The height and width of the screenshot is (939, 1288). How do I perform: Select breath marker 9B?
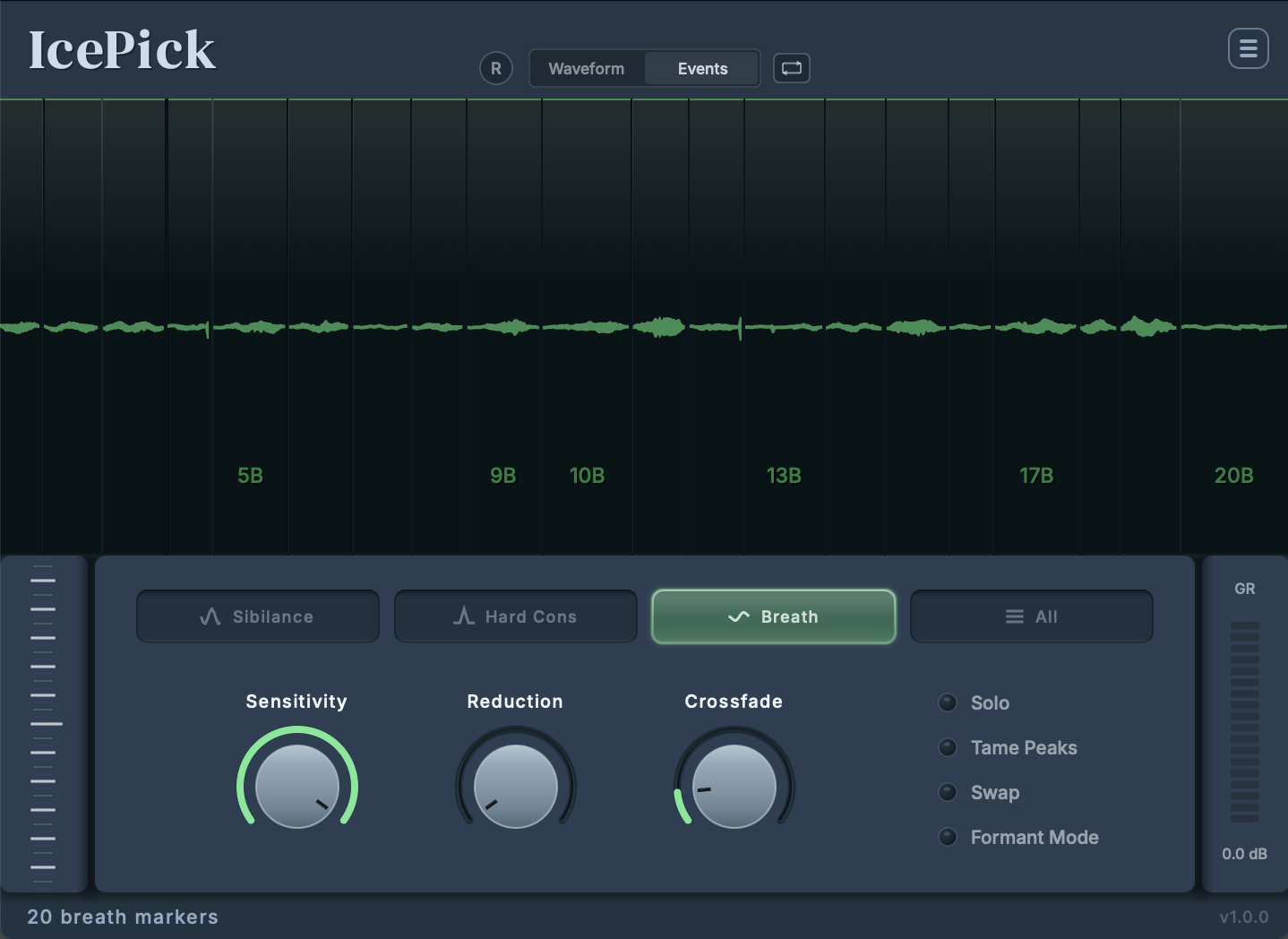[x=503, y=476]
